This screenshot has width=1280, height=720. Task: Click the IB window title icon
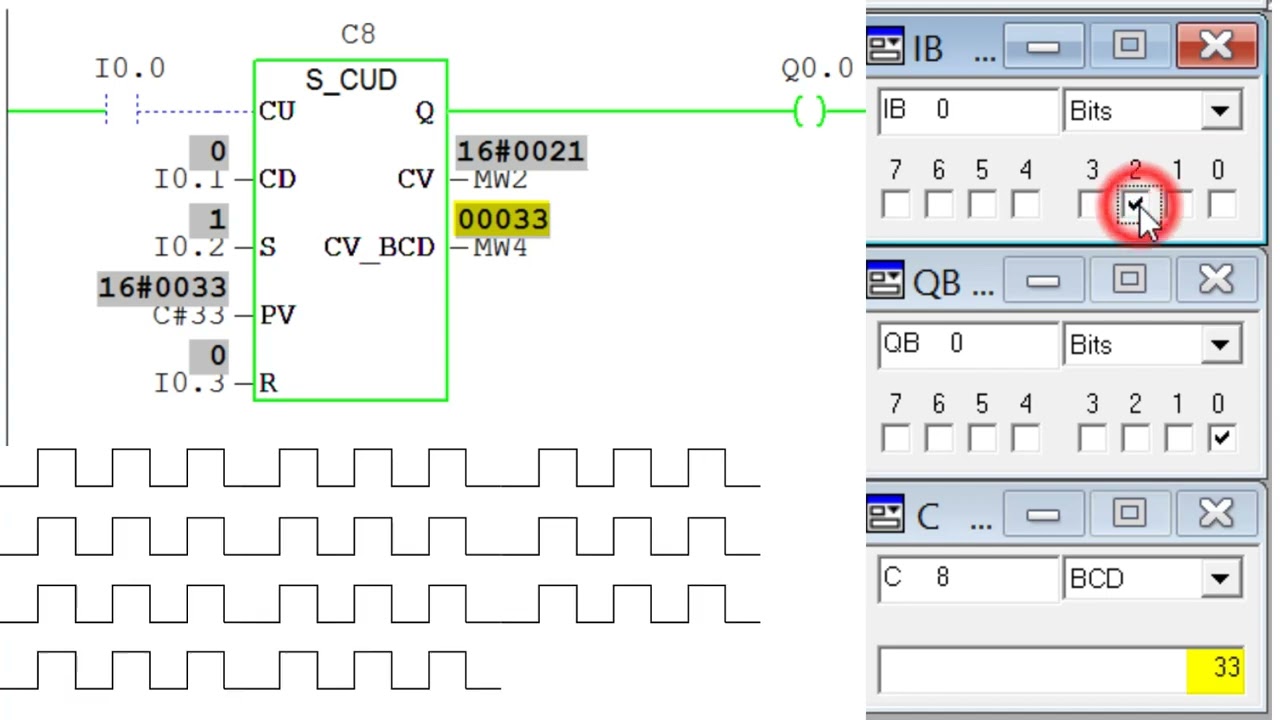coord(885,47)
